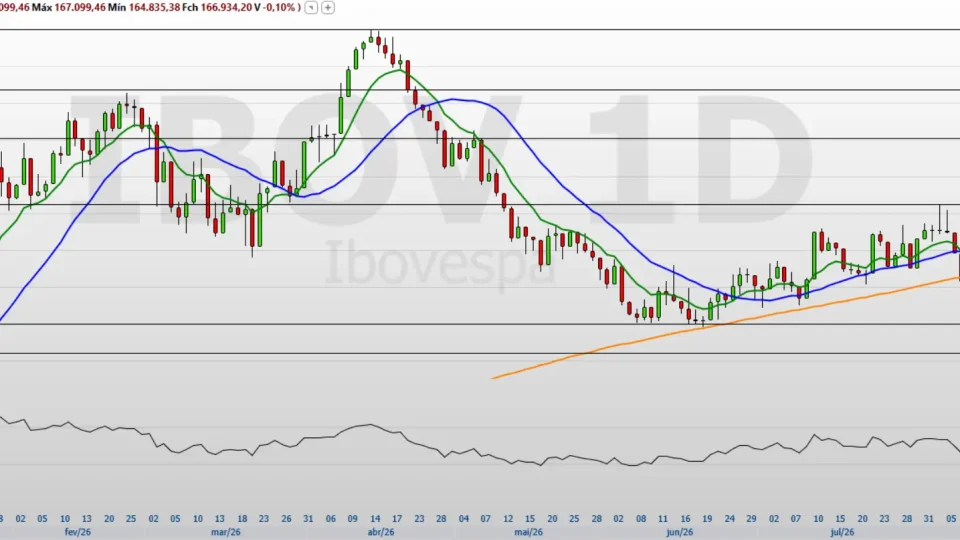Click the 16 date tick on the time axis
This screenshot has height=540, width=960.
pyautogui.click(x=685, y=519)
